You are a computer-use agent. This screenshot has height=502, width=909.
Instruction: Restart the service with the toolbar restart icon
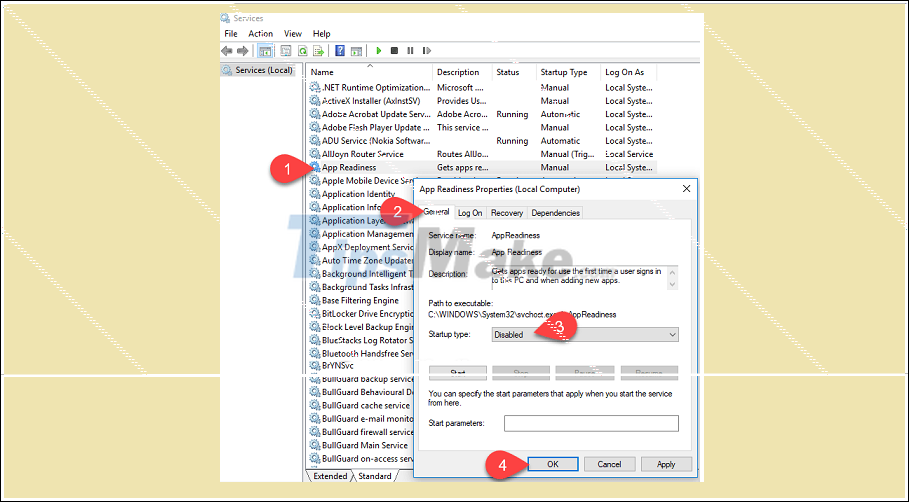[427, 51]
